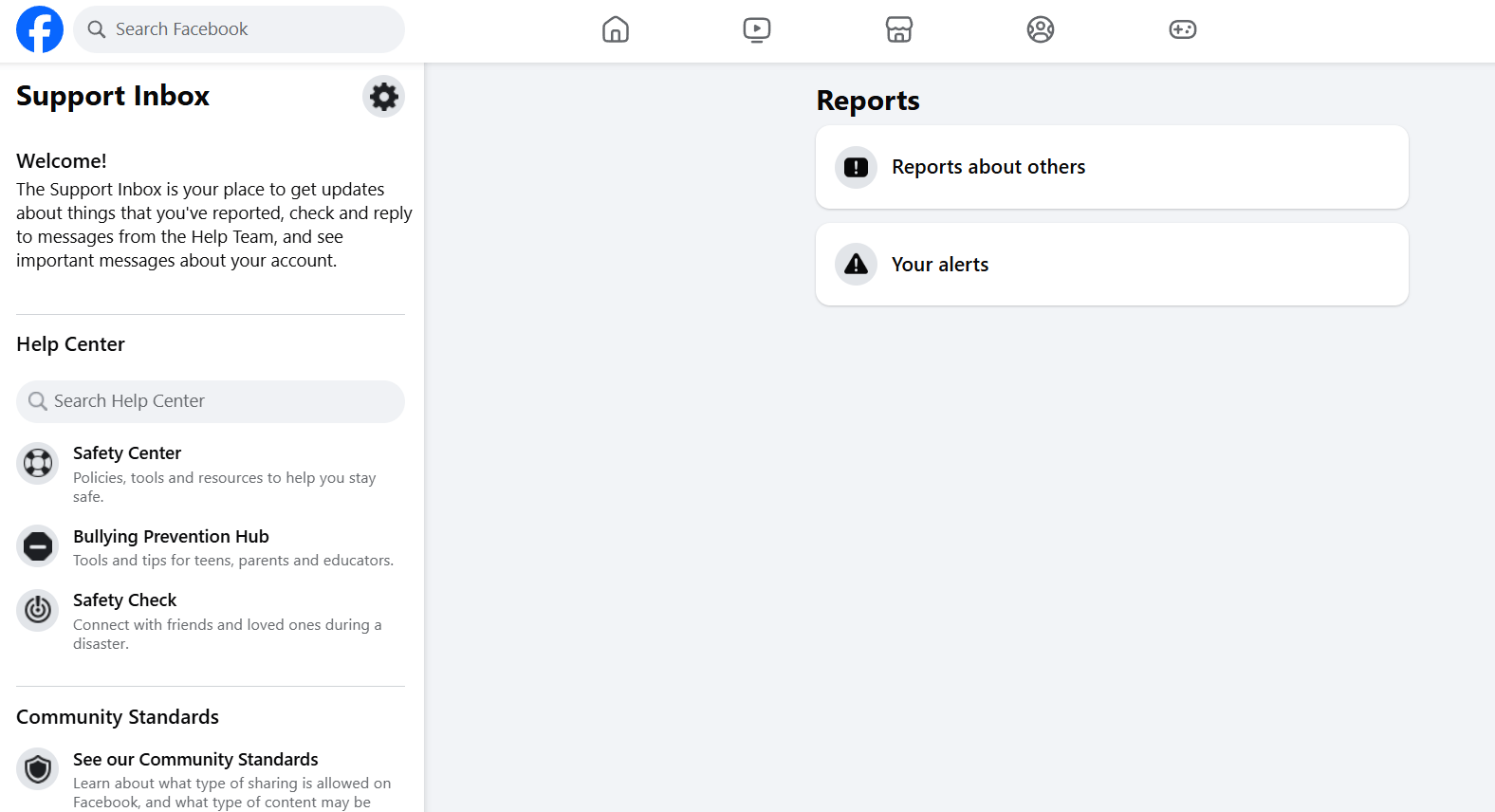Viewport: 1495px width, 812px height.
Task: Open Support Inbox settings gear
Action: pyautogui.click(x=383, y=96)
